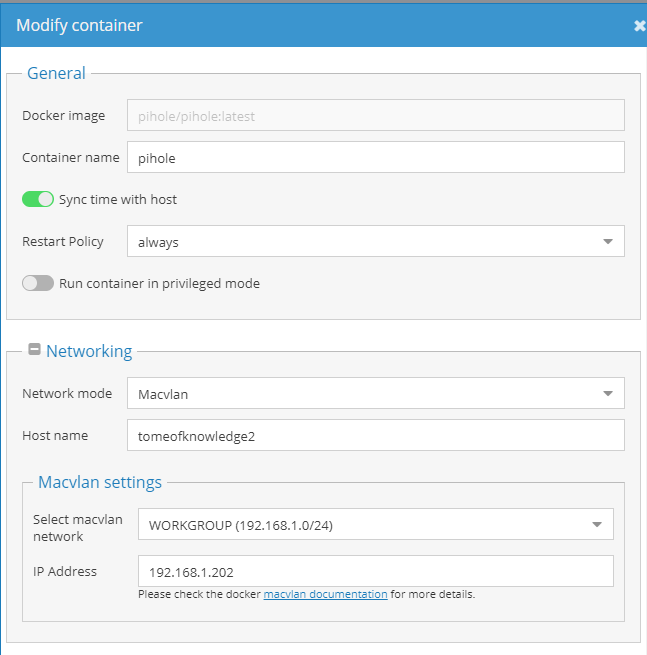This screenshot has height=655, width=647.
Task: Focus the Container name input field
Action: 376,157
